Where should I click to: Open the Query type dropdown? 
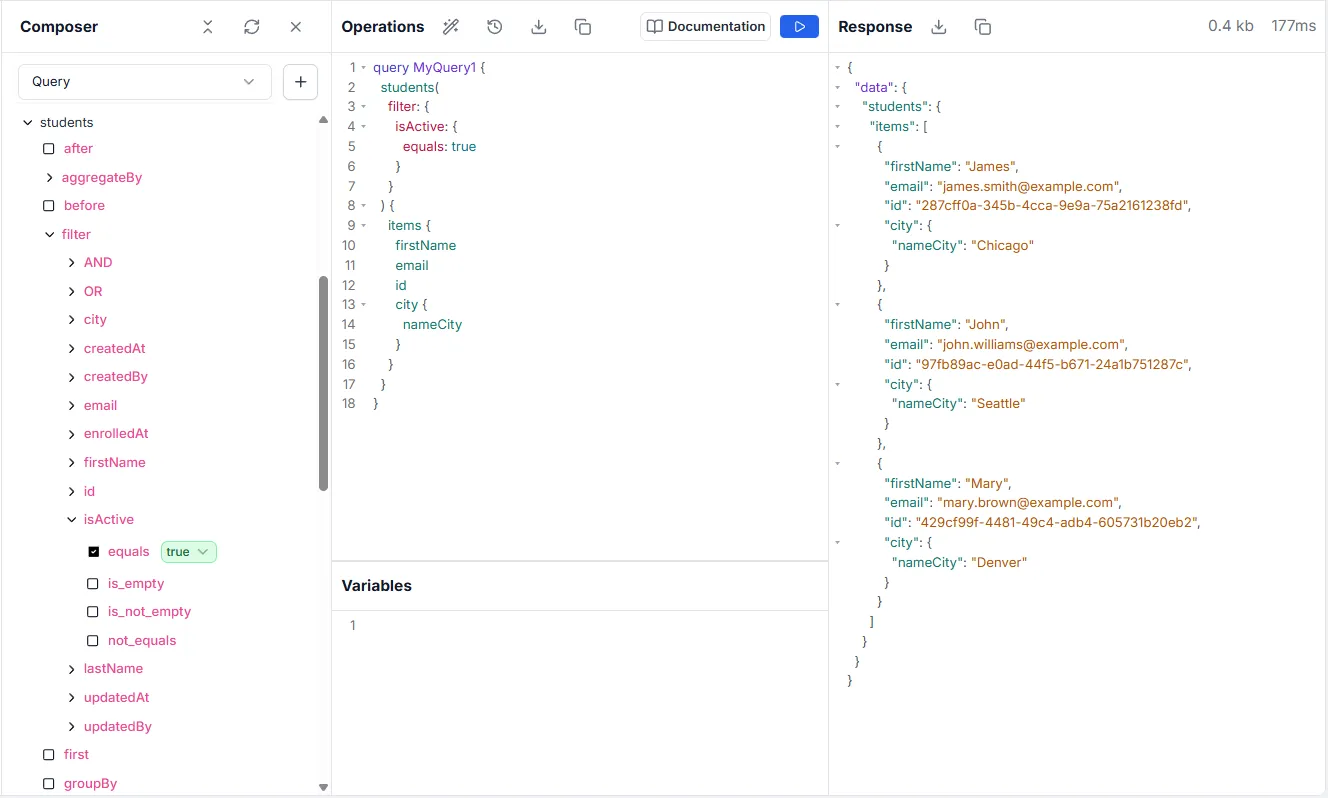point(144,82)
